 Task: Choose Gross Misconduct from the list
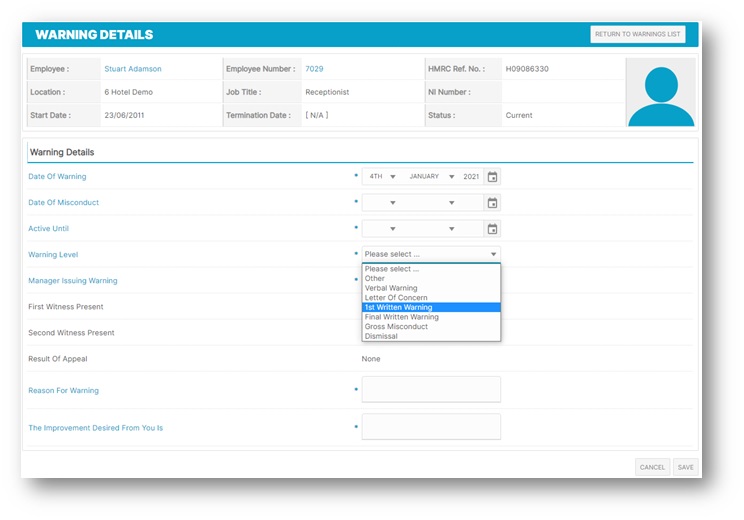431,327
